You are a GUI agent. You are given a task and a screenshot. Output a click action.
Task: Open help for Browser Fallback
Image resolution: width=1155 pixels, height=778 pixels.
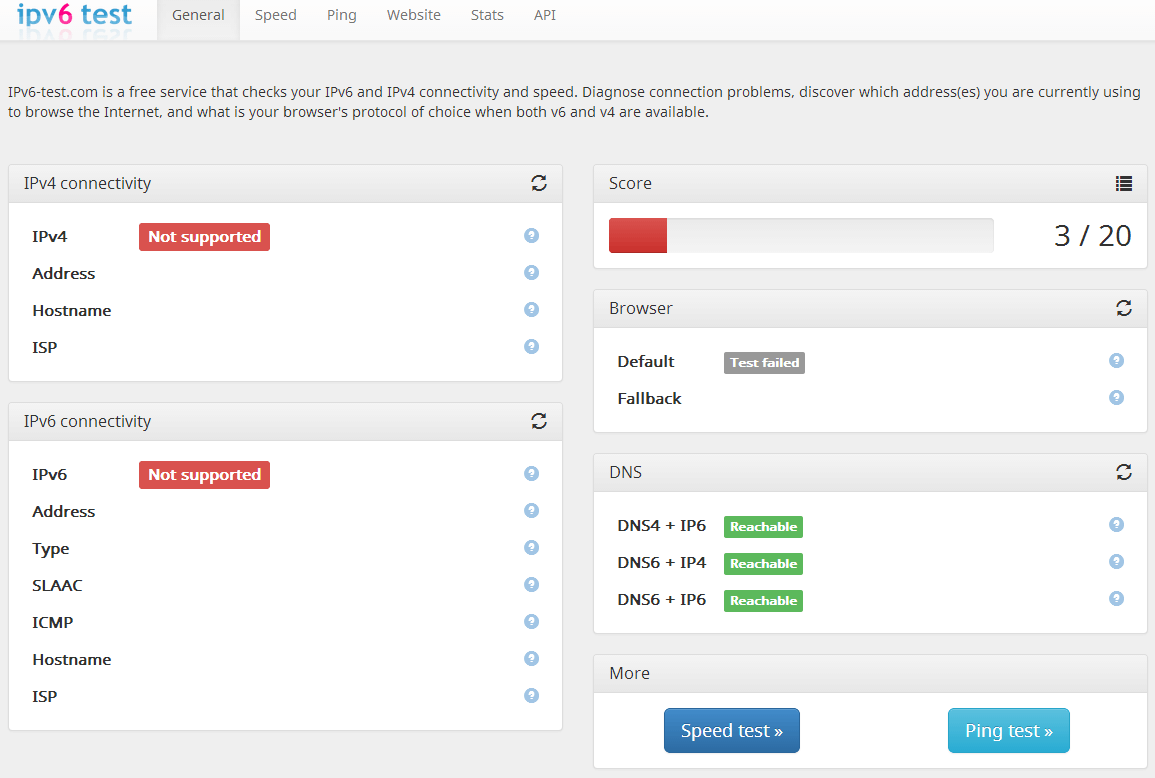[1117, 397]
